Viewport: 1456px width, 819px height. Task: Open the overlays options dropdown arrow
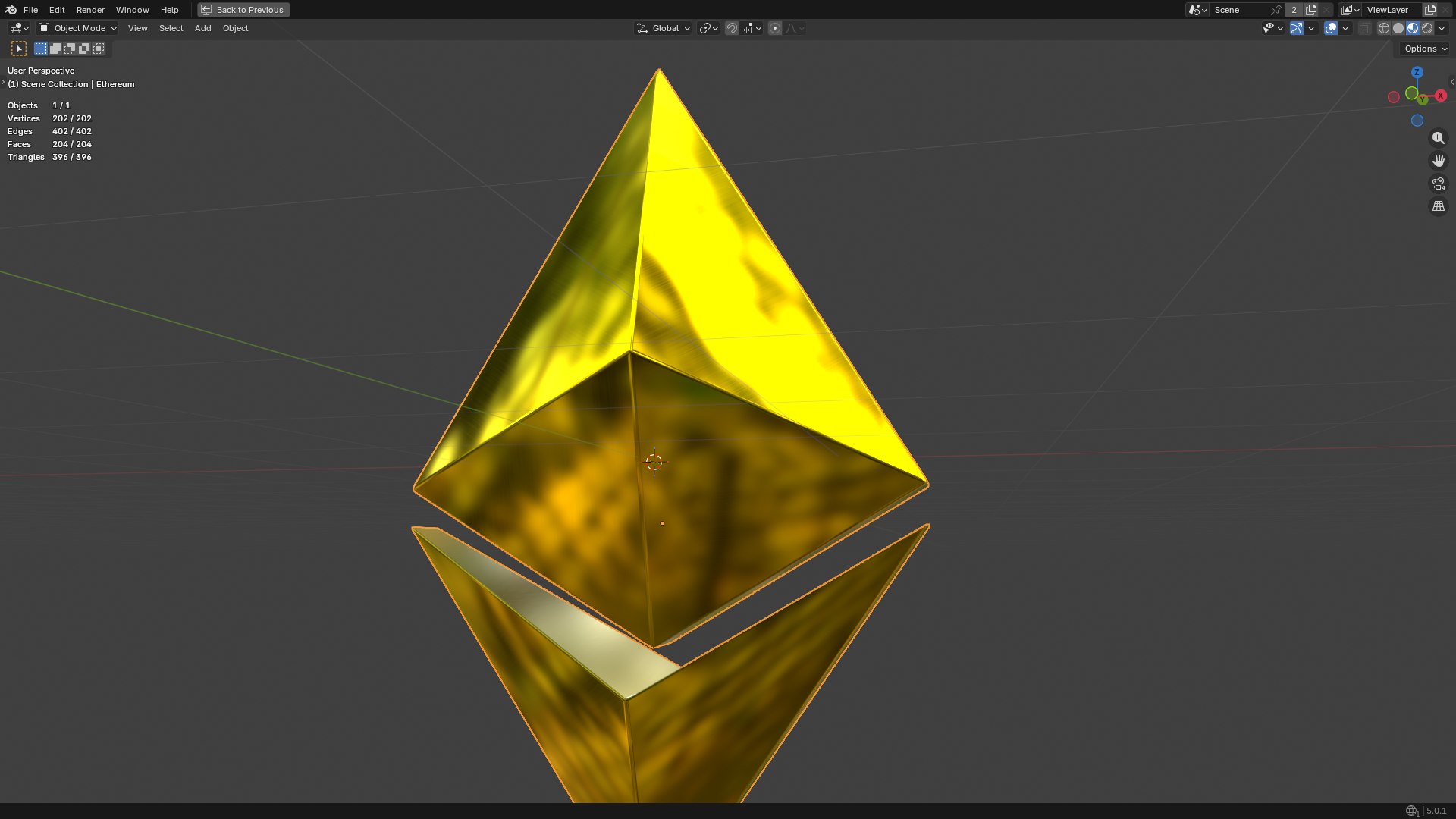(x=1345, y=28)
